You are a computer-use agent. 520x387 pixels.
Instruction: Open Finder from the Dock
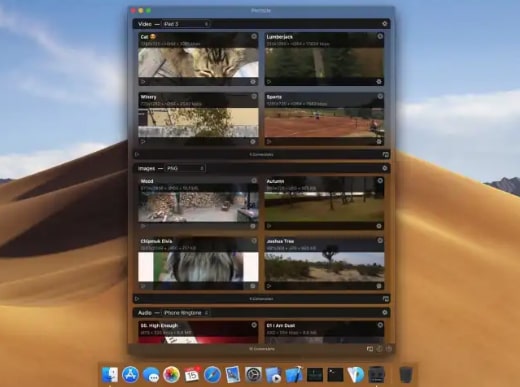(x=110, y=375)
